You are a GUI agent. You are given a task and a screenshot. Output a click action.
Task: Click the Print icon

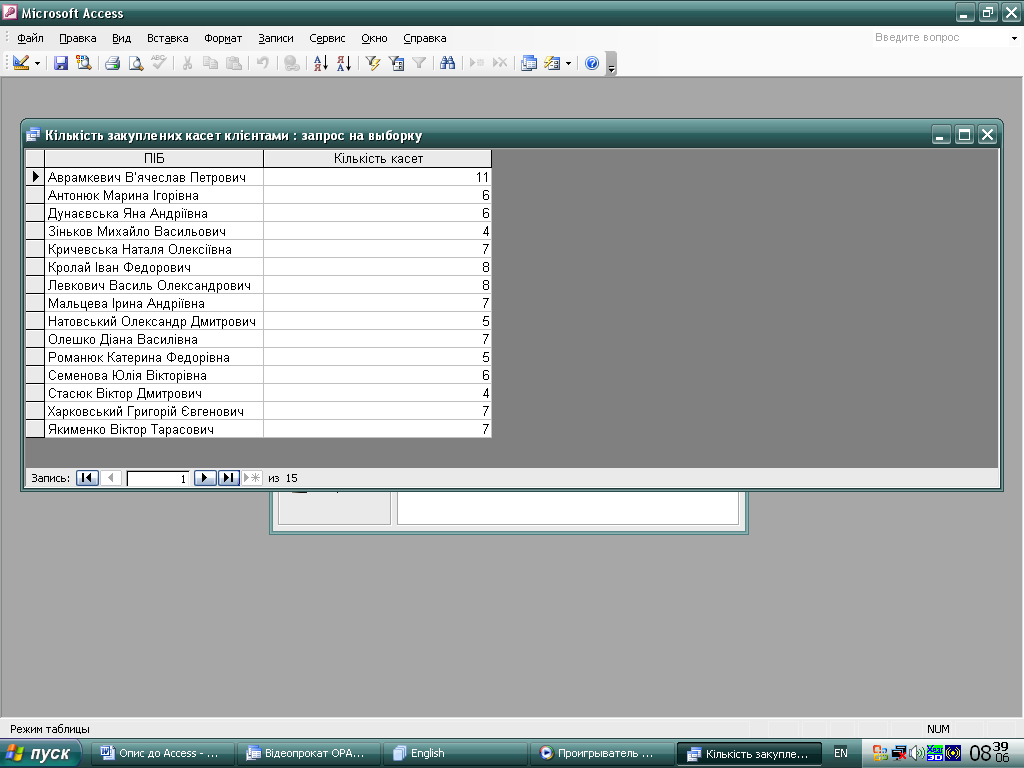click(112, 63)
